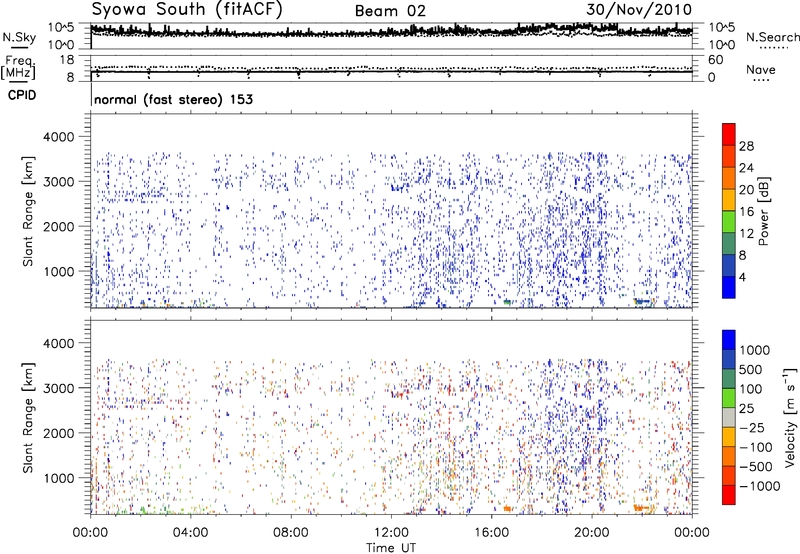Click the '12' label on the power colorbar
800x554 pixels.
click(746, 234)
